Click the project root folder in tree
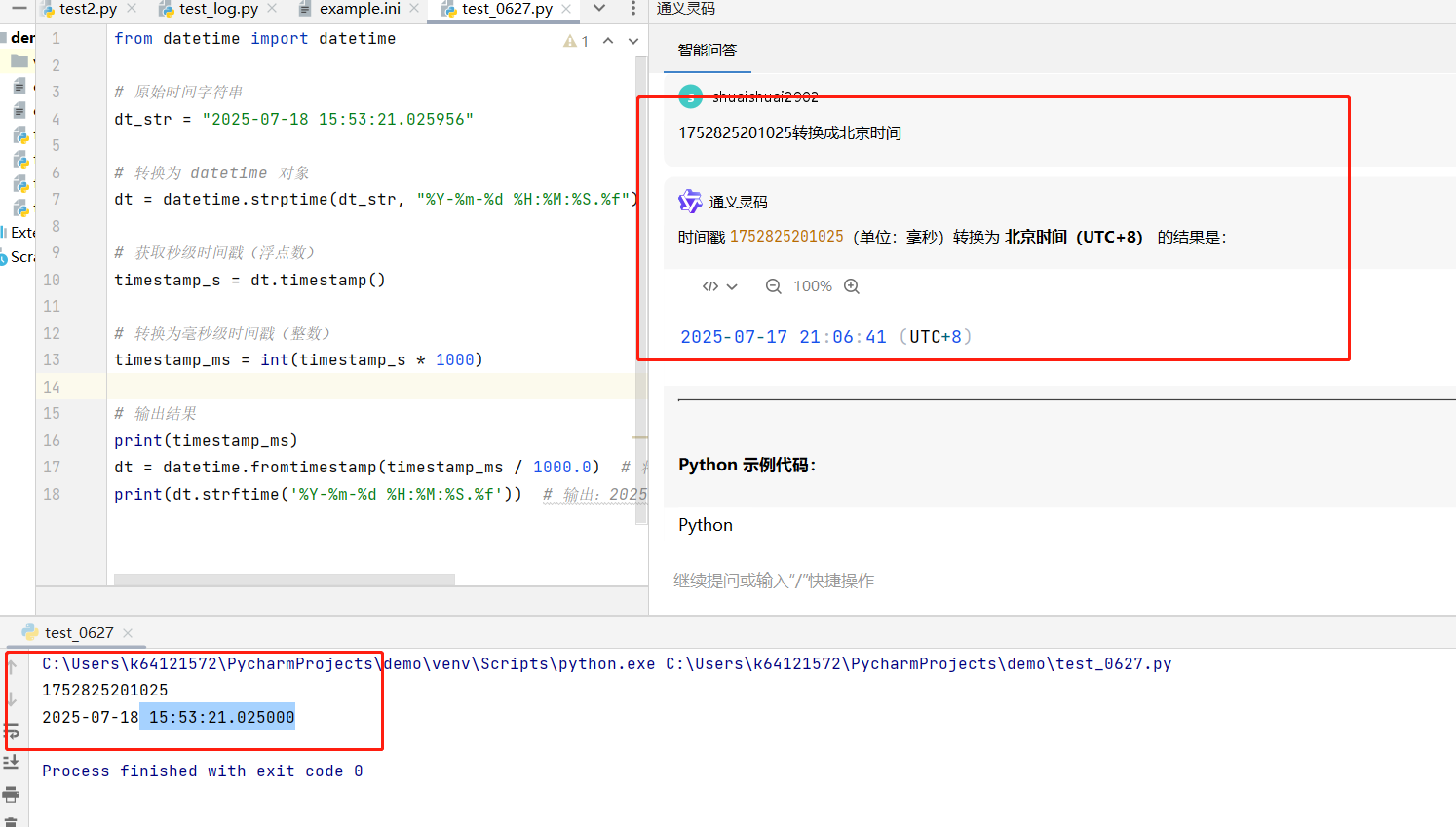 pos(19,37)
